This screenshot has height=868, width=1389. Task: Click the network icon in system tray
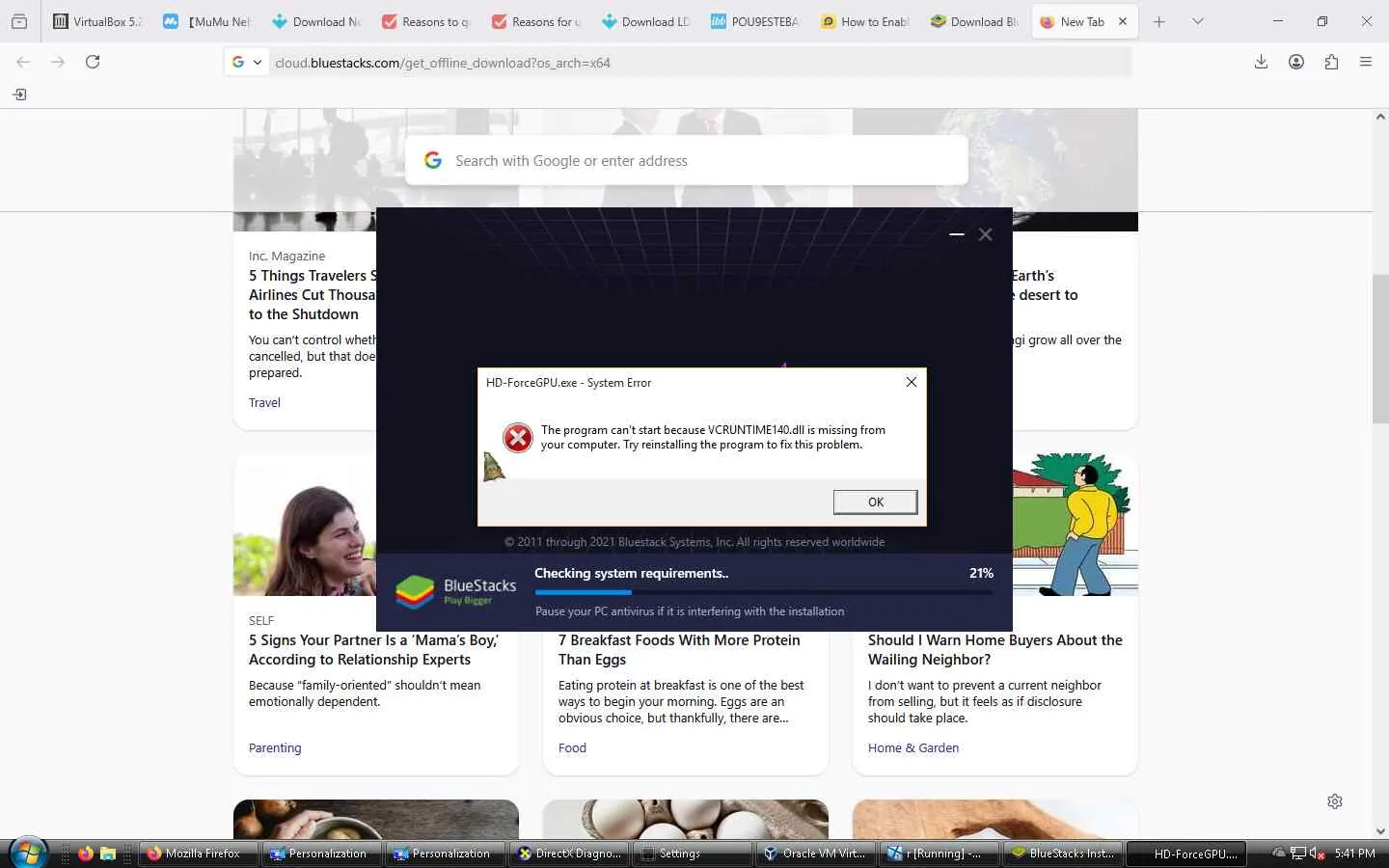[1298, 854]
